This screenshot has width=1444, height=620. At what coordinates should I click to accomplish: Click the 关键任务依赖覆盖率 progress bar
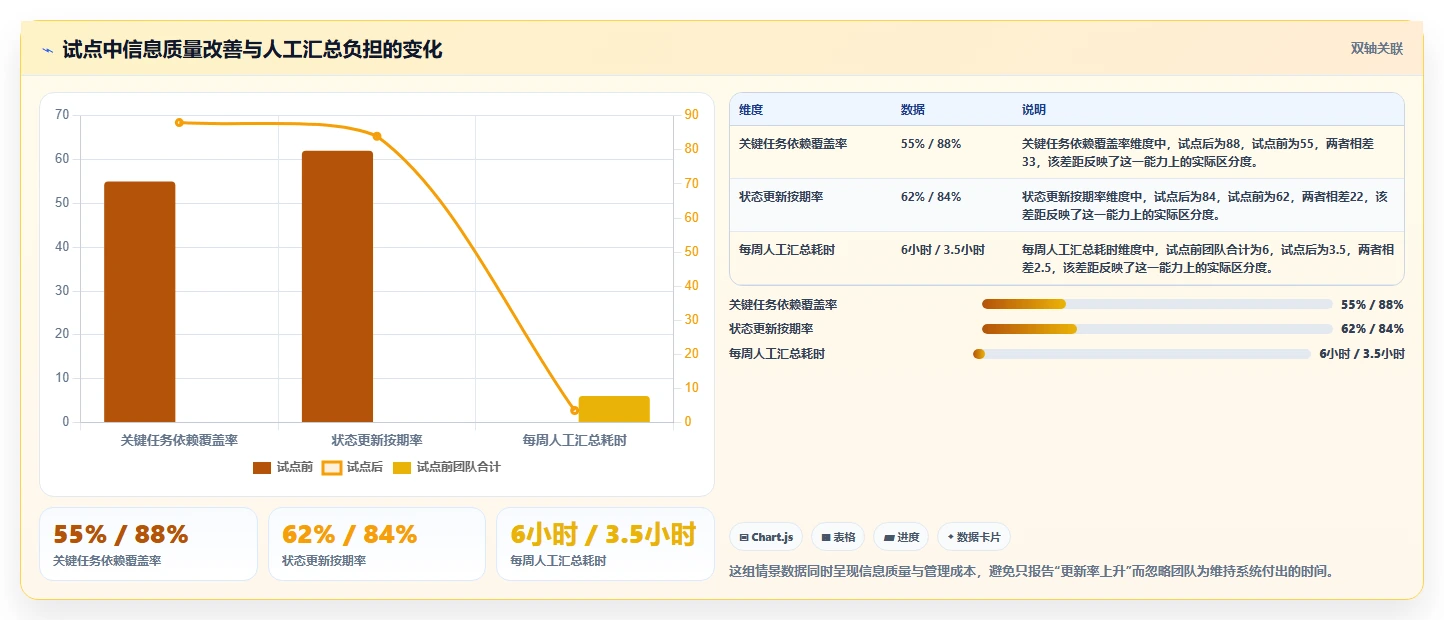point(1157,304)
